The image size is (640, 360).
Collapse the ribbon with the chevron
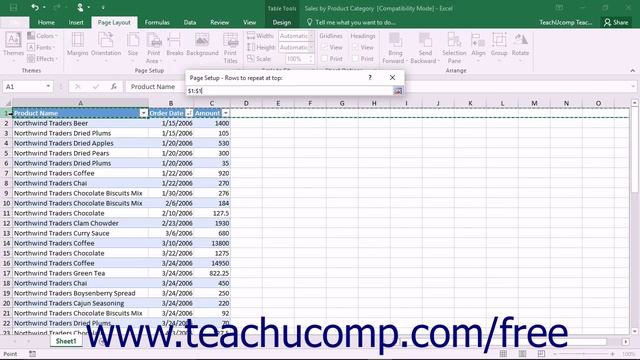[x=632, y=71]
